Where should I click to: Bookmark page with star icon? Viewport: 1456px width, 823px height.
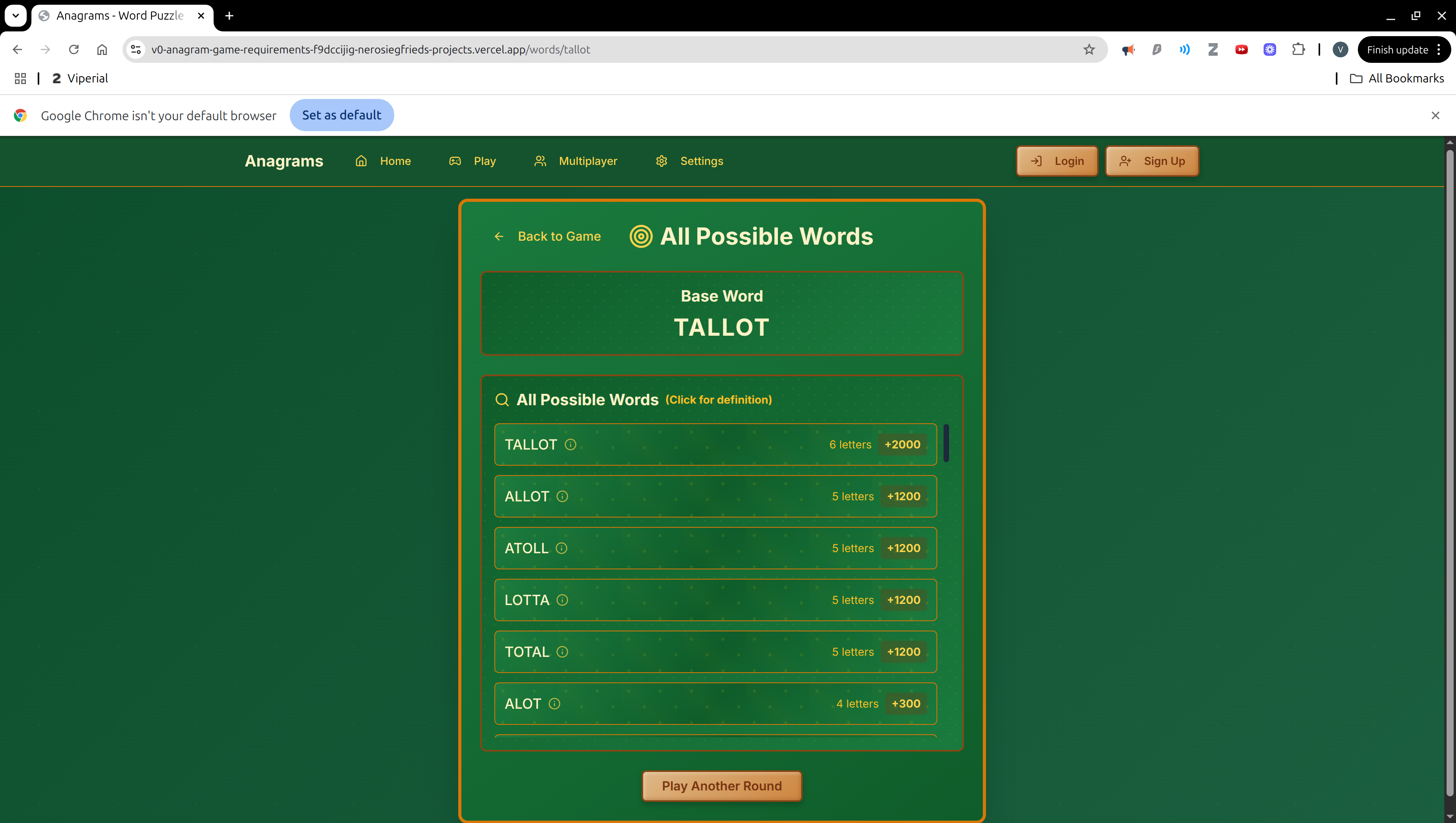(1088, 50)
